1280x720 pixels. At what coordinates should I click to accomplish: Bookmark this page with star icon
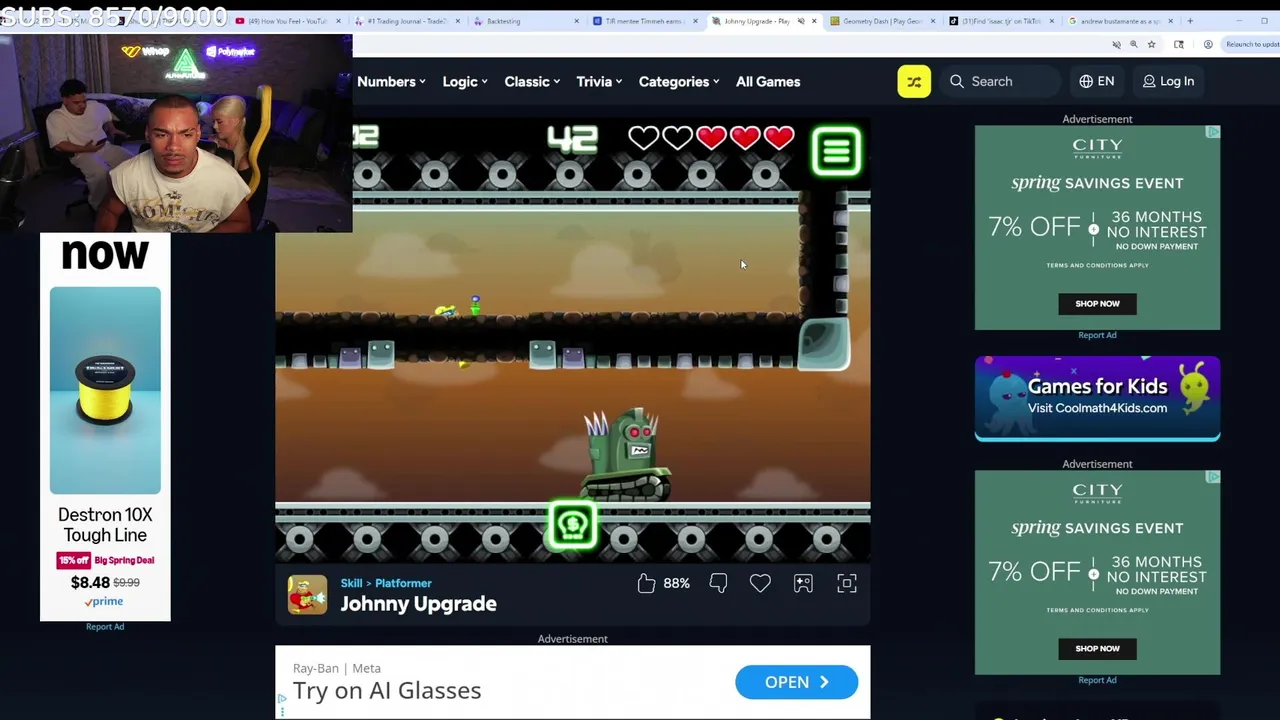coord(1151,44)
